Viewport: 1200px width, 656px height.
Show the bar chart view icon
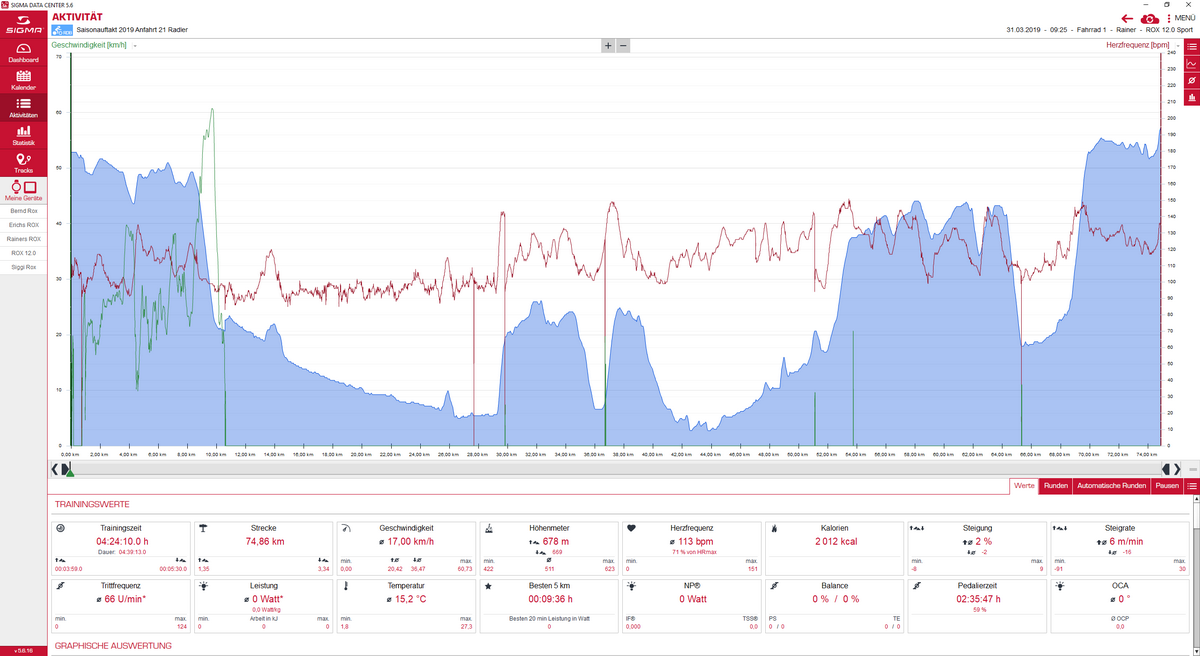(x=1191, y=97)
